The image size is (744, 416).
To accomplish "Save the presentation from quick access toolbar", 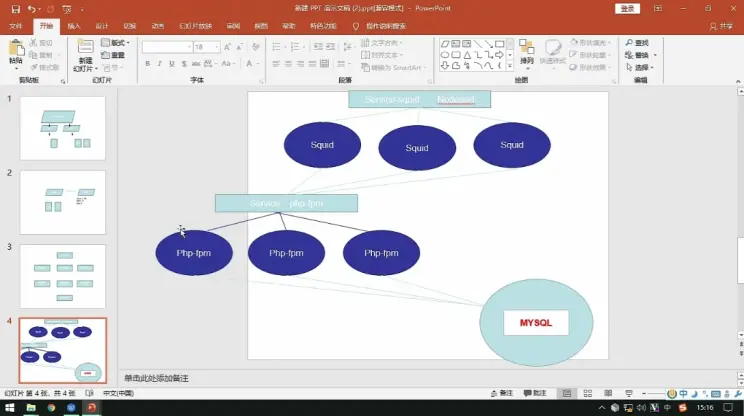I will click(16, 9).
